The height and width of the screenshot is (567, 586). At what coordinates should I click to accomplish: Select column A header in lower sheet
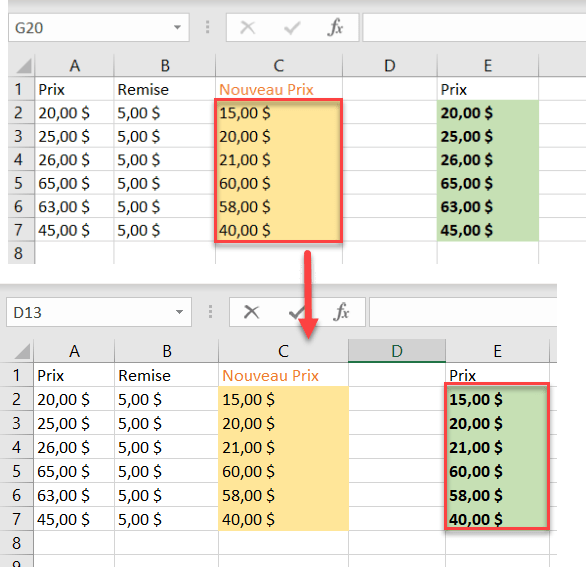pyautogui.click(x=74, y=351)
